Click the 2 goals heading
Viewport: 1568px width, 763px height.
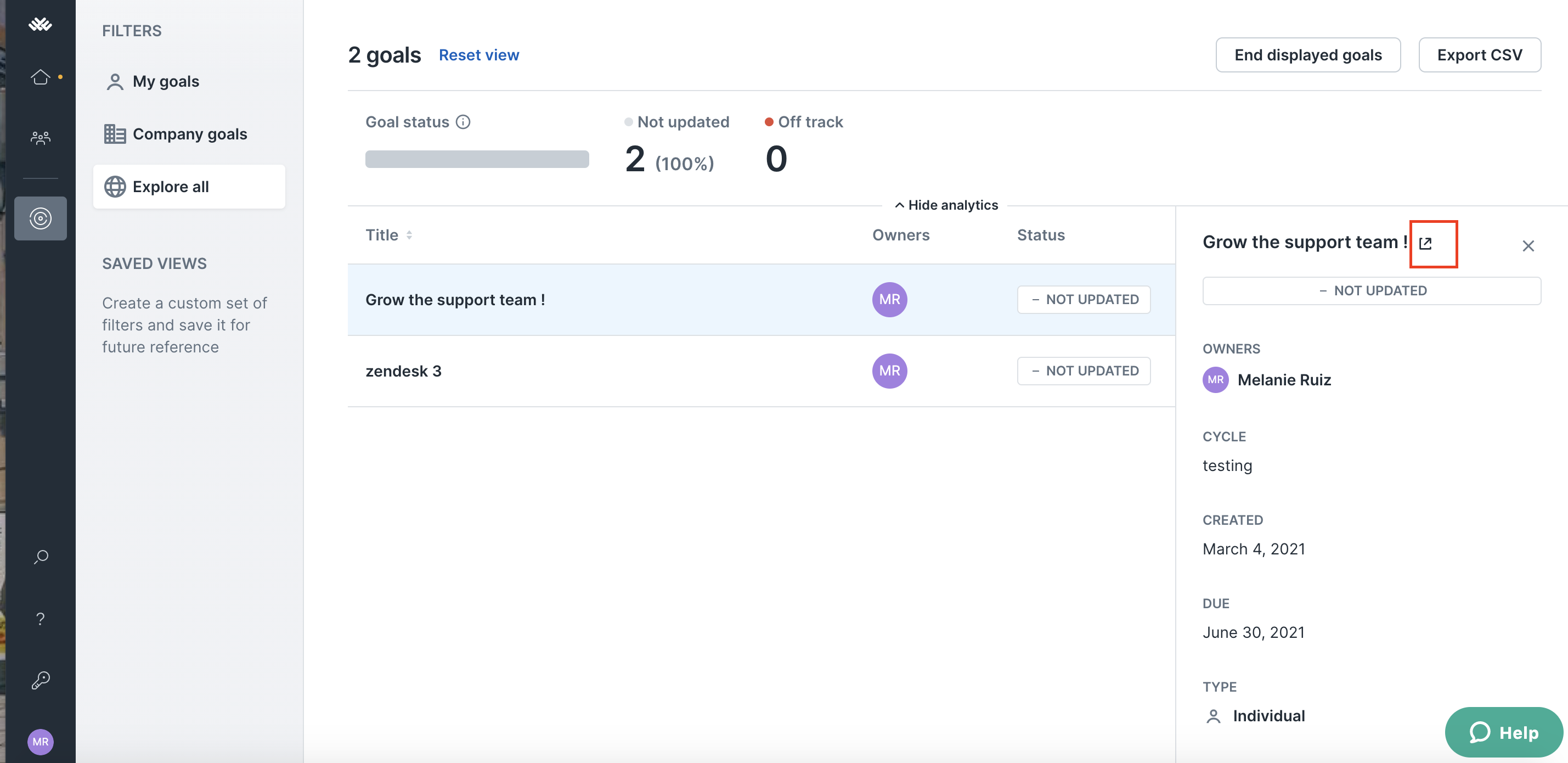384,55
